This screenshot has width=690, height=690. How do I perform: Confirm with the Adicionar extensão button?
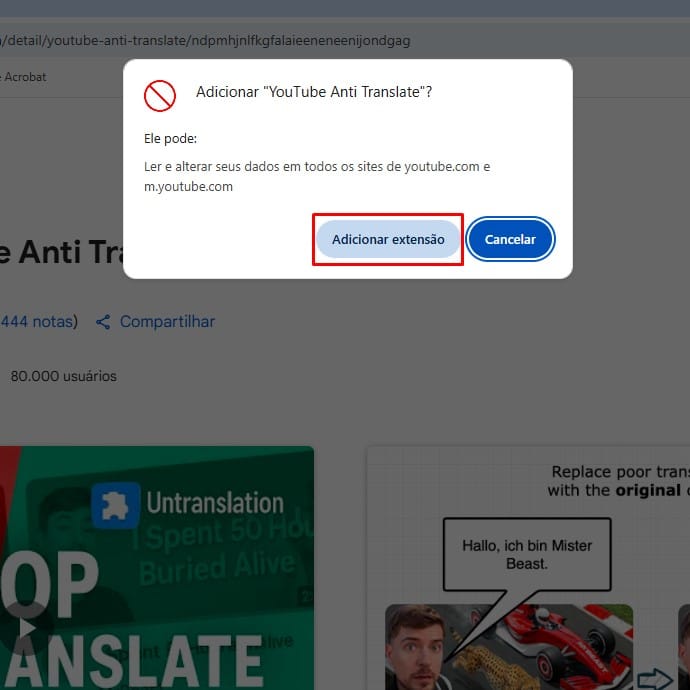pos(388,240)
